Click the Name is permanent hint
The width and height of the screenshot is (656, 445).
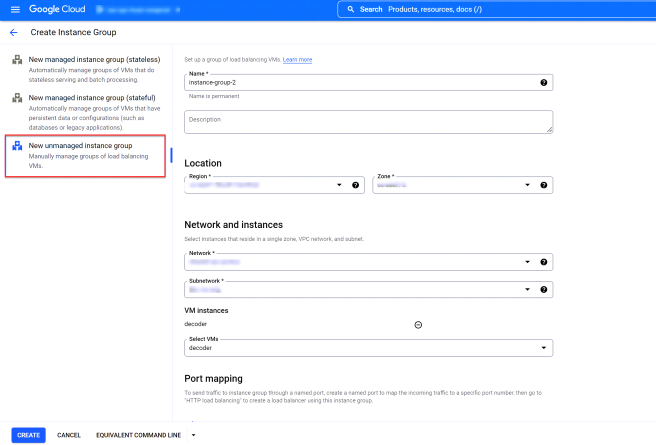(x=214, y=96)
